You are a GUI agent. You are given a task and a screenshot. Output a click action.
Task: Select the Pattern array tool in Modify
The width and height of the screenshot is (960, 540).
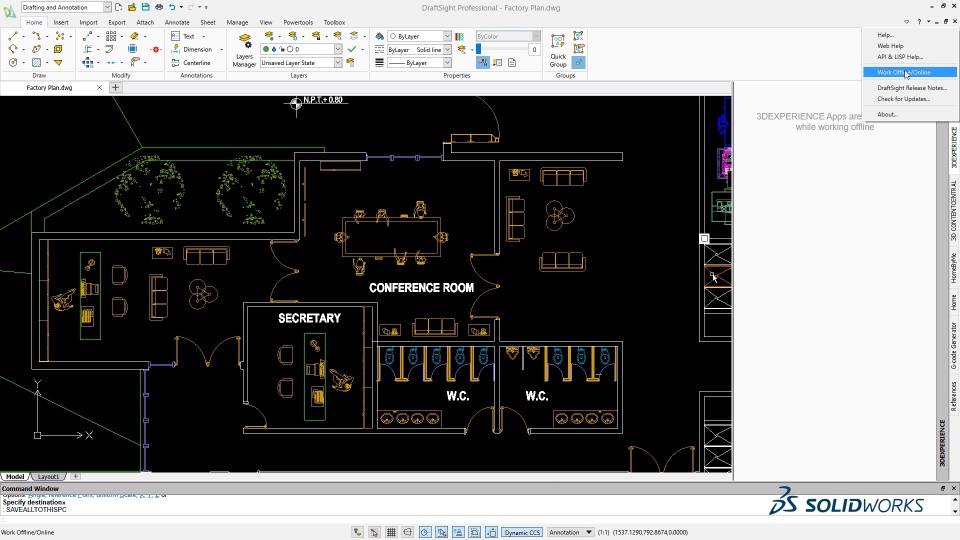111,36
